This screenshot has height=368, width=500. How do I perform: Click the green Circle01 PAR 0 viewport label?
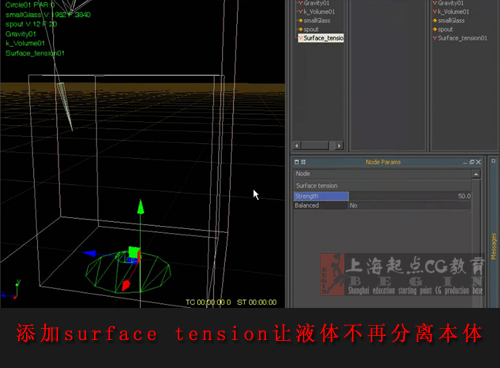tap(30, 5)
